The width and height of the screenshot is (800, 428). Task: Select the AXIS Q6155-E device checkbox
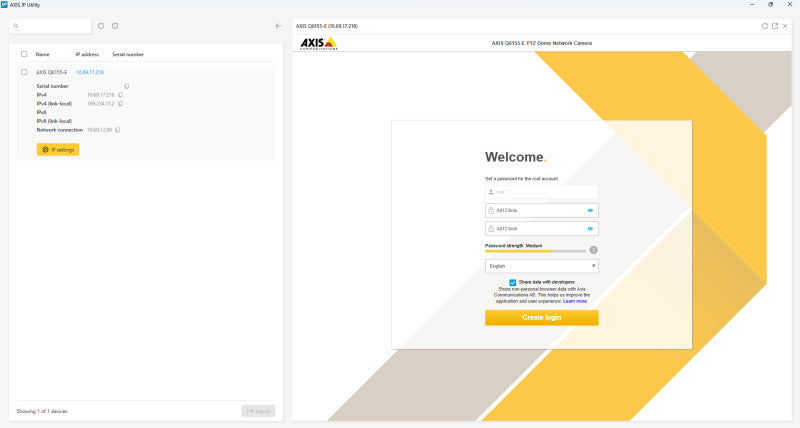pos(24,72)
